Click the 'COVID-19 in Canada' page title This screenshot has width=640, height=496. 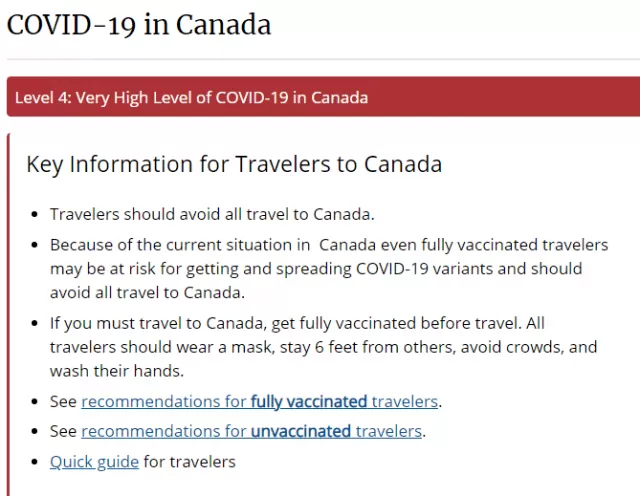[x=139, y=25]
